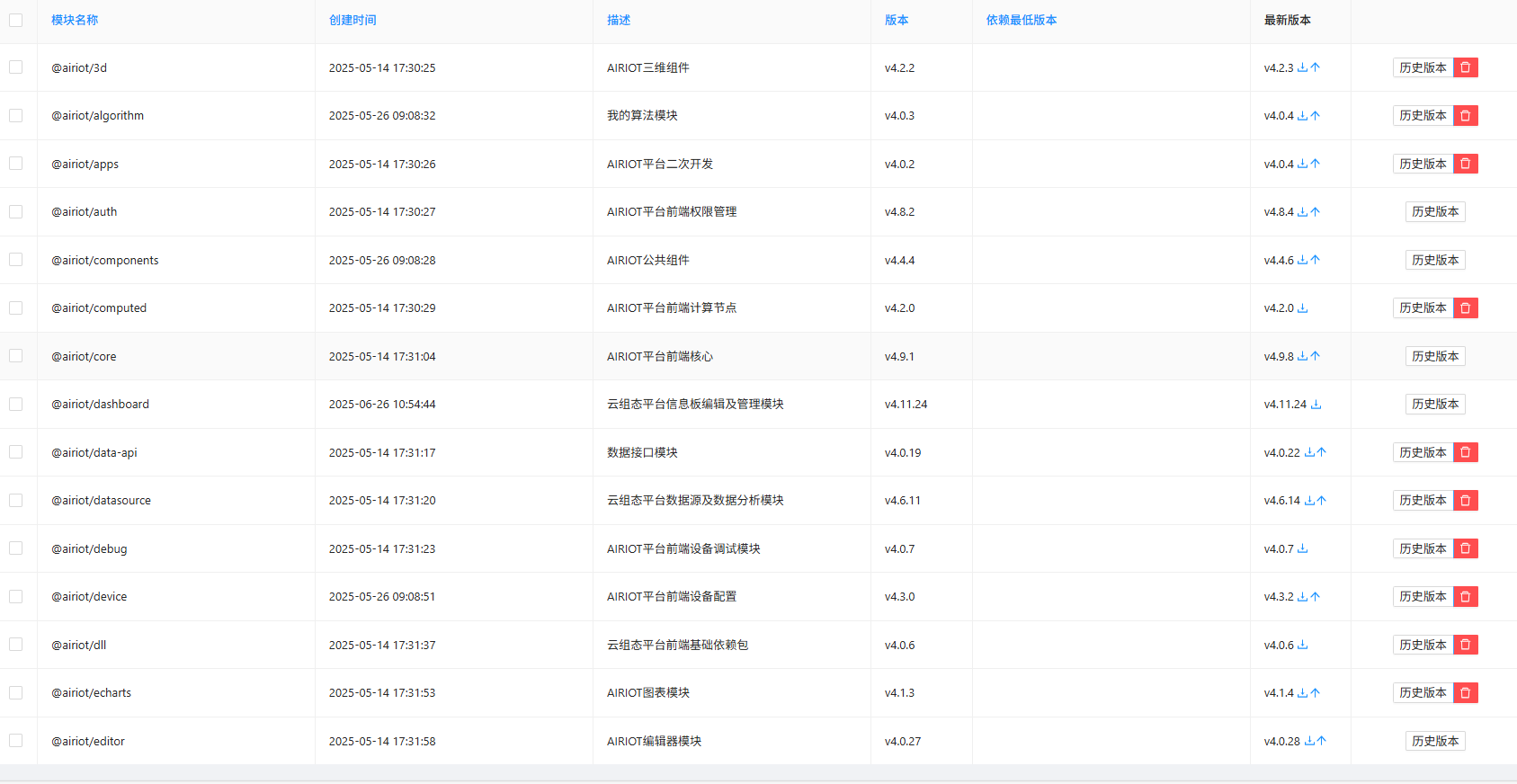Open 历史版本 for @airiot/3d
Image resolution: width=1517 pixels, height=784 pixels.
click(x=1423, y=67)
